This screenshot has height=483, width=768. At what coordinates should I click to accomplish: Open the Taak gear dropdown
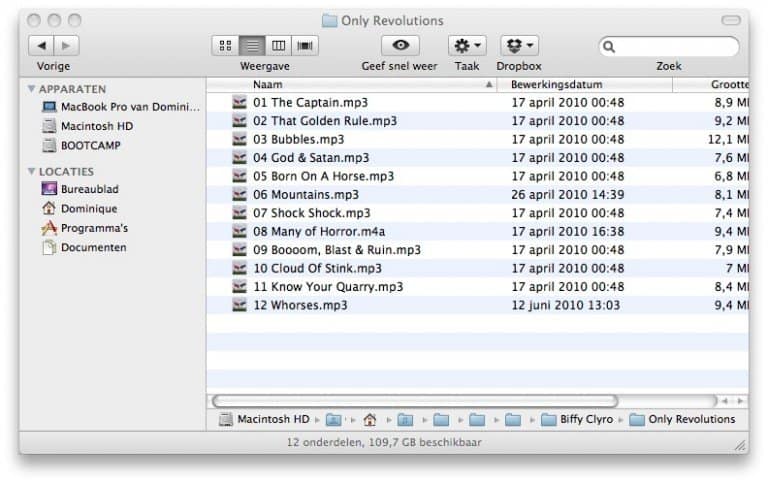[x=467, y=46]
